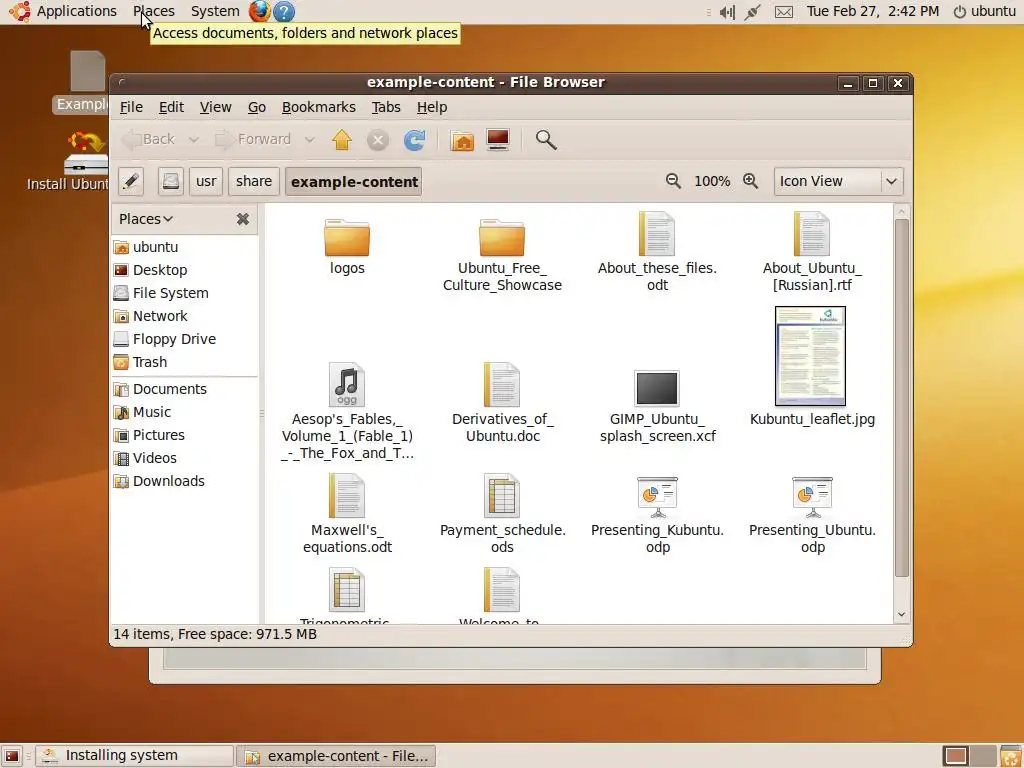Select Aesop's_Fables ogg audio file

point(347,411)
